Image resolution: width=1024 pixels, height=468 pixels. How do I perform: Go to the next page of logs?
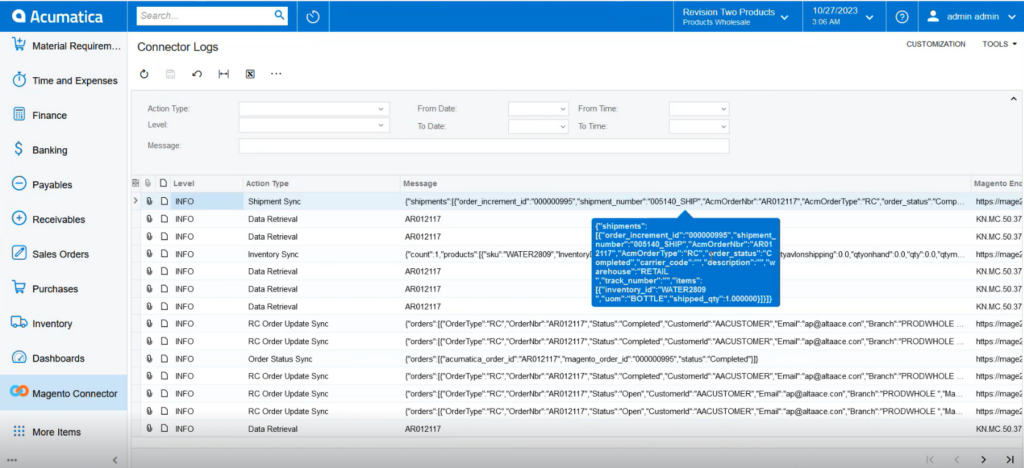click(984, 460)
